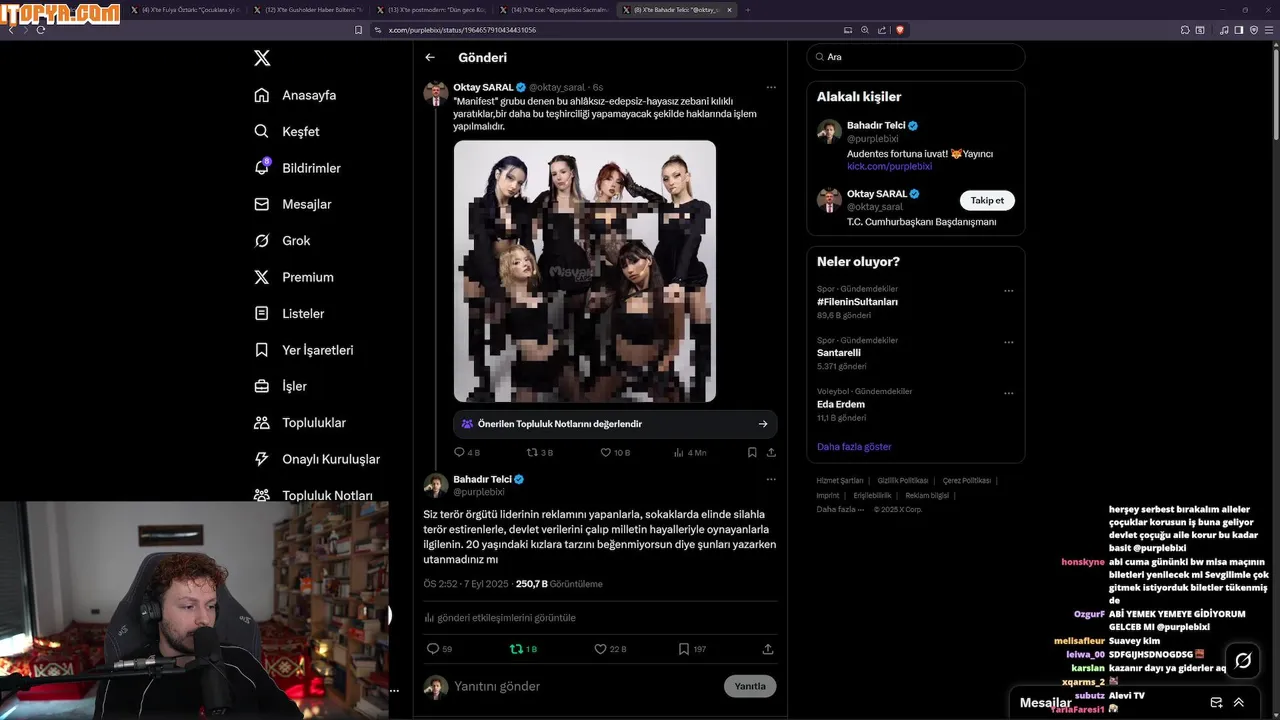Open Çerez Politikası footer link
Viewport: 1280px width, 720px height.
click(967, 481)
